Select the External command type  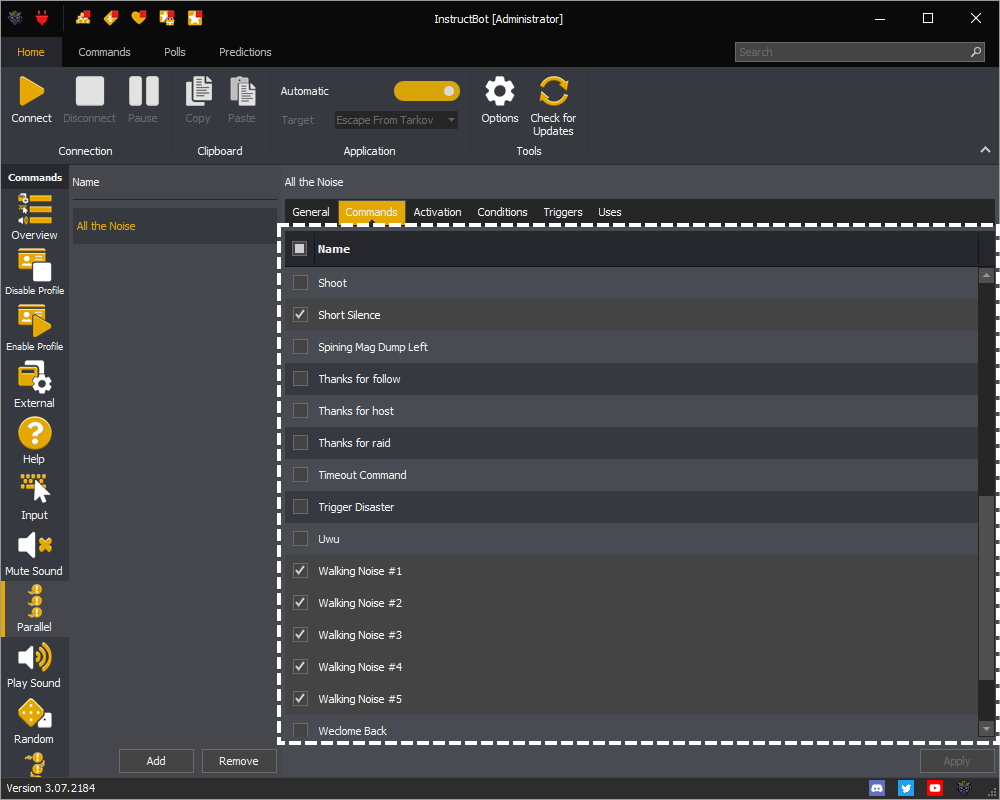[34, 385]
